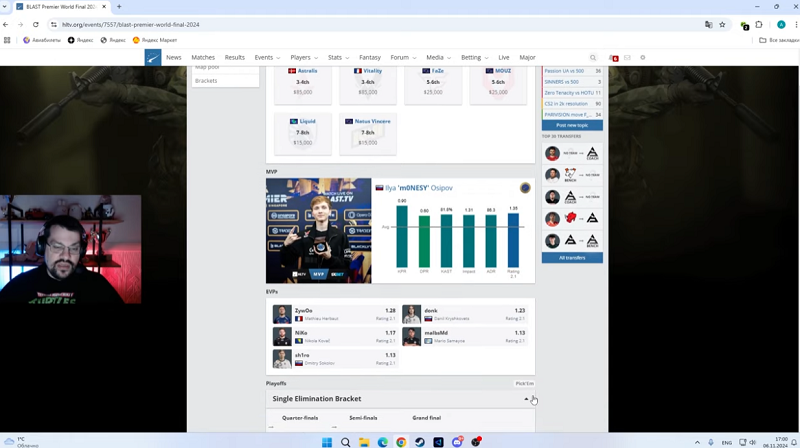The width and height of the screenshot is (800, 448).
Task: Open the HLTV mail inbox icon
Action: point(628,58)
